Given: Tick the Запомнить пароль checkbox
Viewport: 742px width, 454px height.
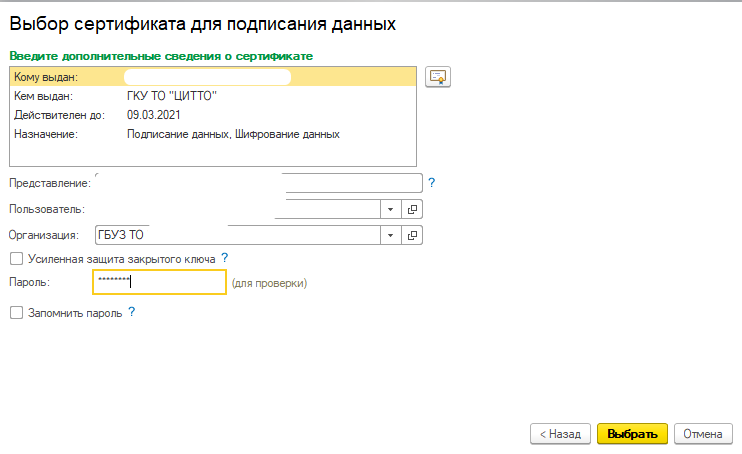Looking at the screenshot, I should point(16,313).
